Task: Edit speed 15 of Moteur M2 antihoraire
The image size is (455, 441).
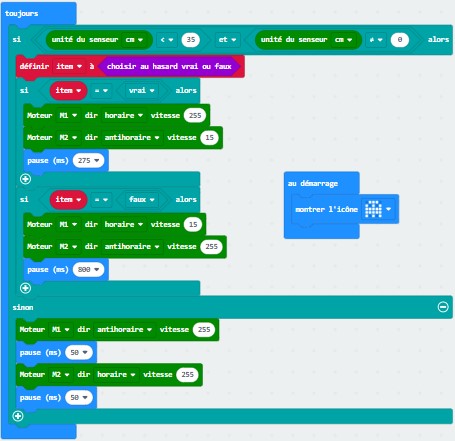Action: click(x=209, y=137)
